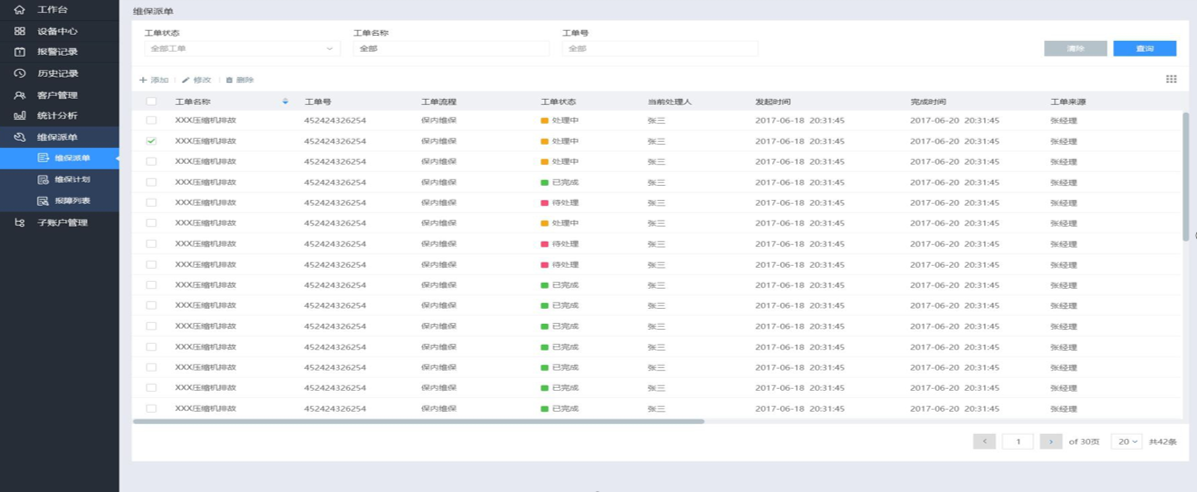This screenshot has height=492, width=1197.
Task: Click the blue 查询 button
Action: (x=1144, y=48)
